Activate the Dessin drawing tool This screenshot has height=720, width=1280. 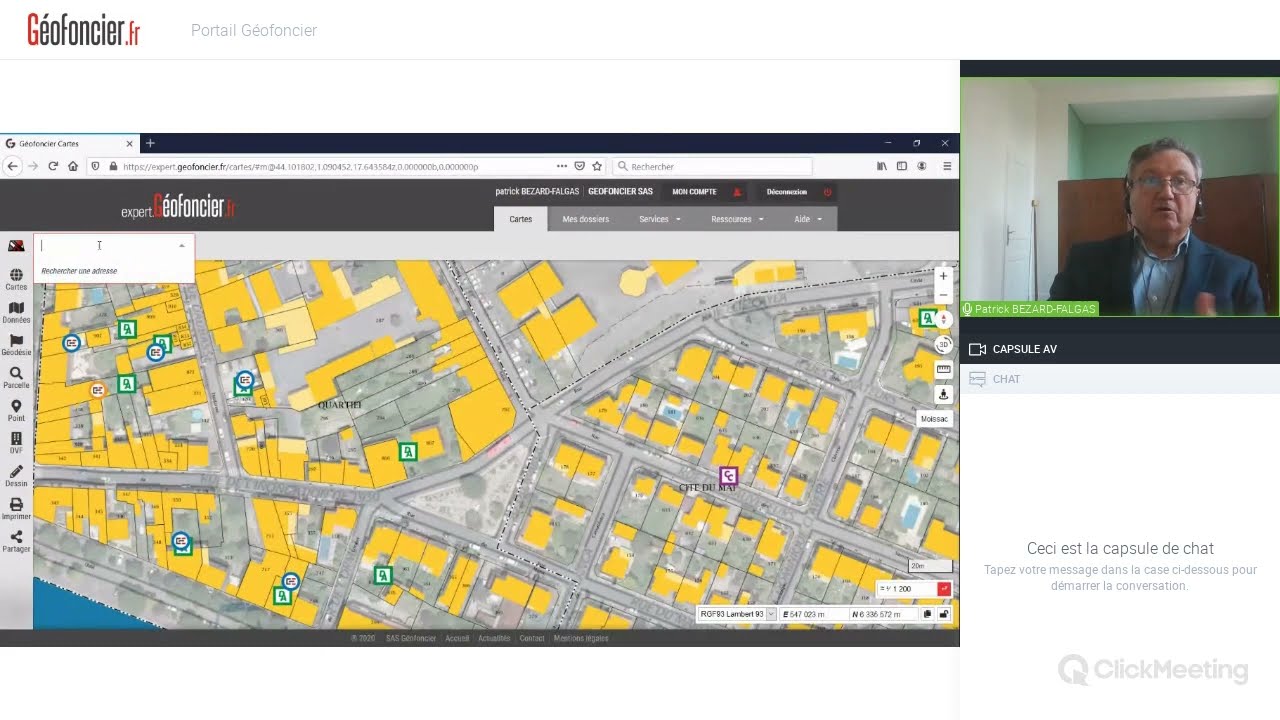pyautogui.click(x=16, y=476)
